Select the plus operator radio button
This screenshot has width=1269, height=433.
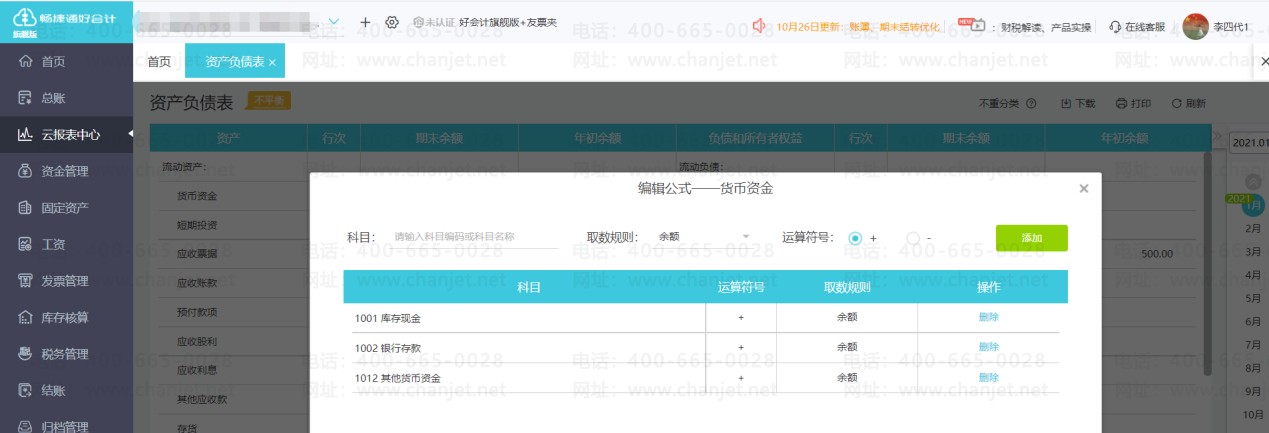pos(855,238)
